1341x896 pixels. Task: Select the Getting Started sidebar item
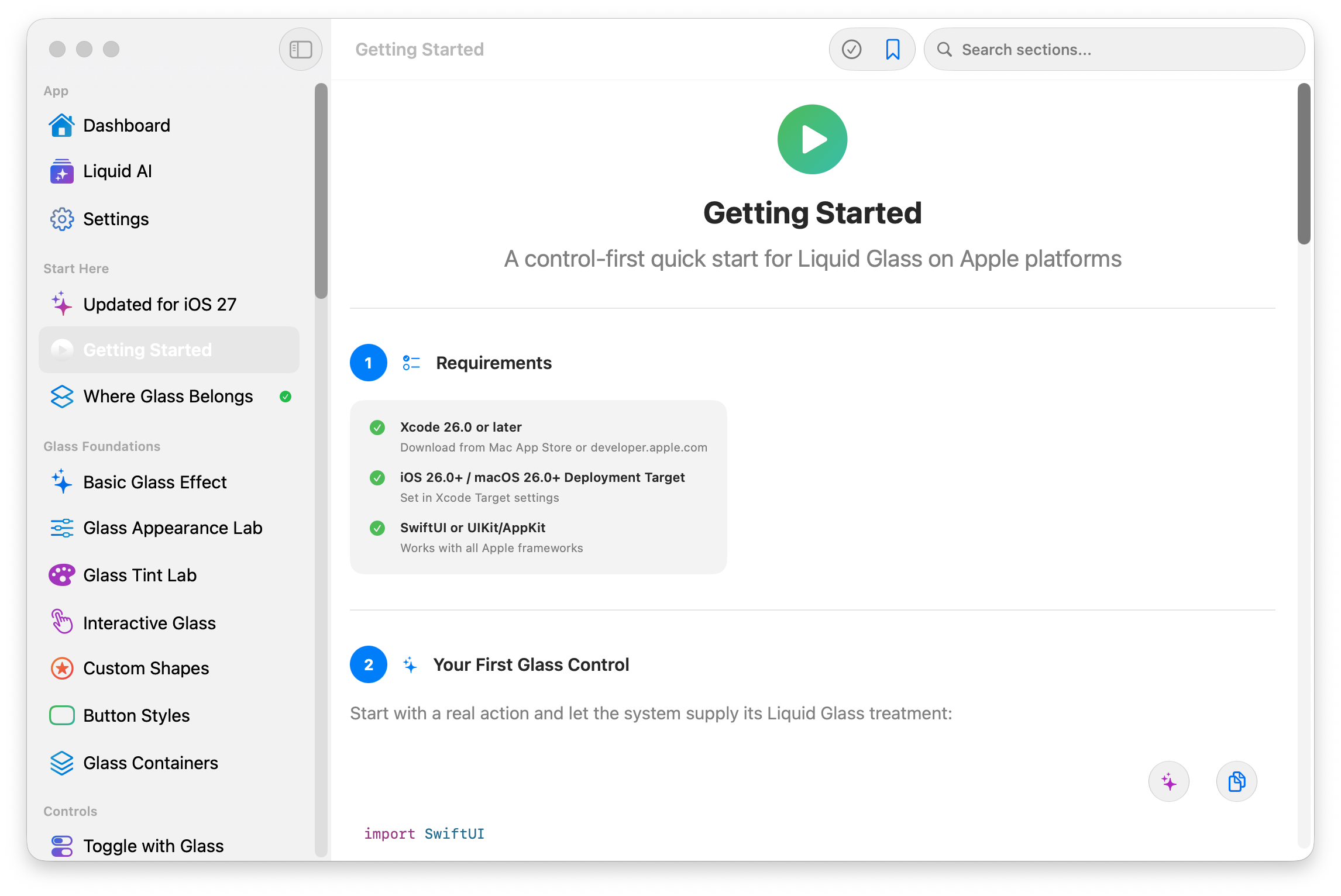click(169, 350)
